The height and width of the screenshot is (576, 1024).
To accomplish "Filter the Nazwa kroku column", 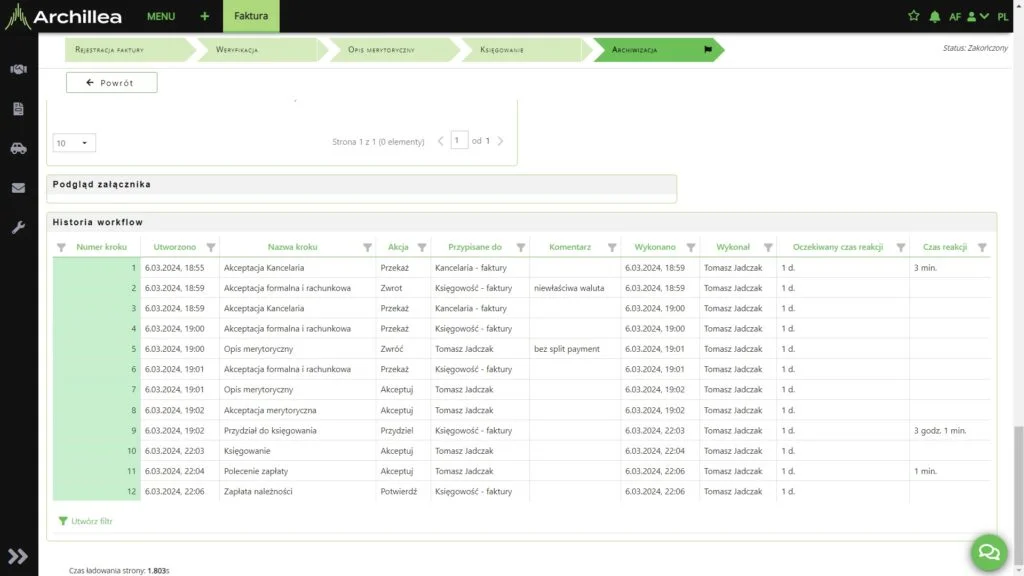I will point(364,247).
